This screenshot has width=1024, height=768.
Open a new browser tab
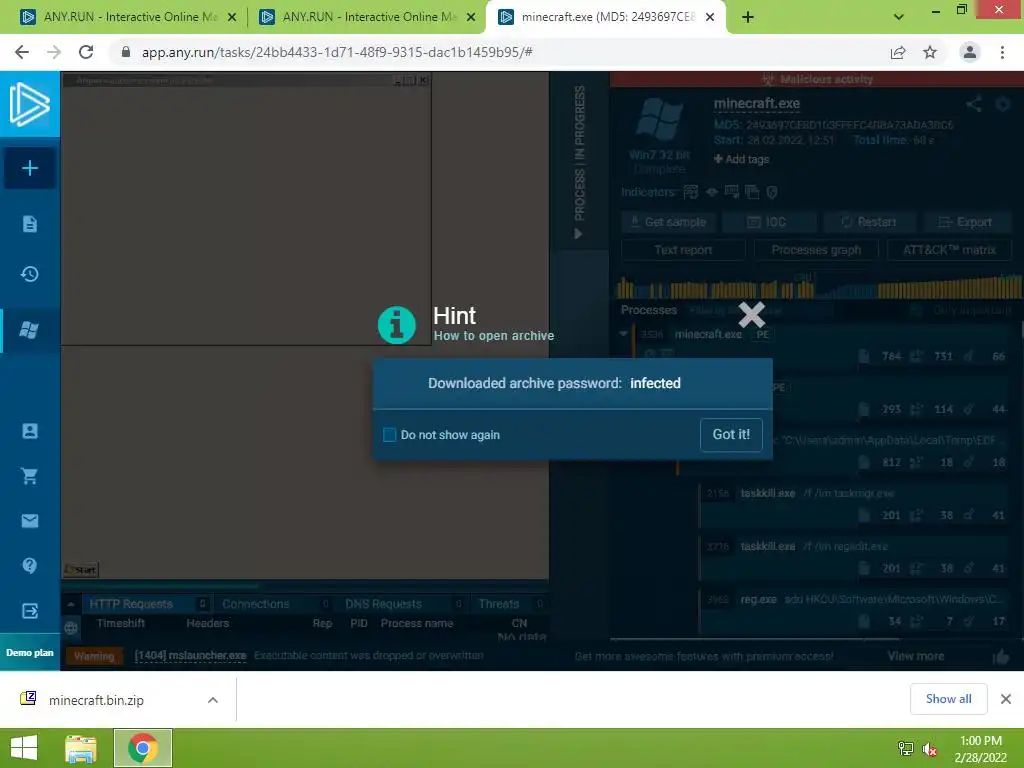coord(748,18)
